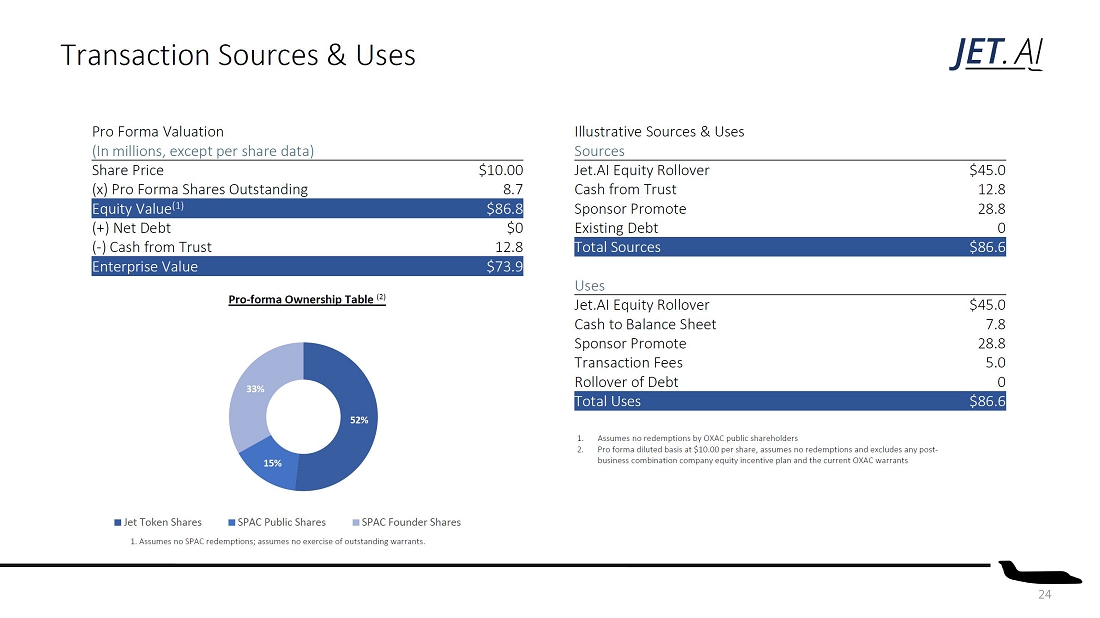Click the JET.AI logo
This screenshot has width=1100, height=618.
click(x=996, y=53)
